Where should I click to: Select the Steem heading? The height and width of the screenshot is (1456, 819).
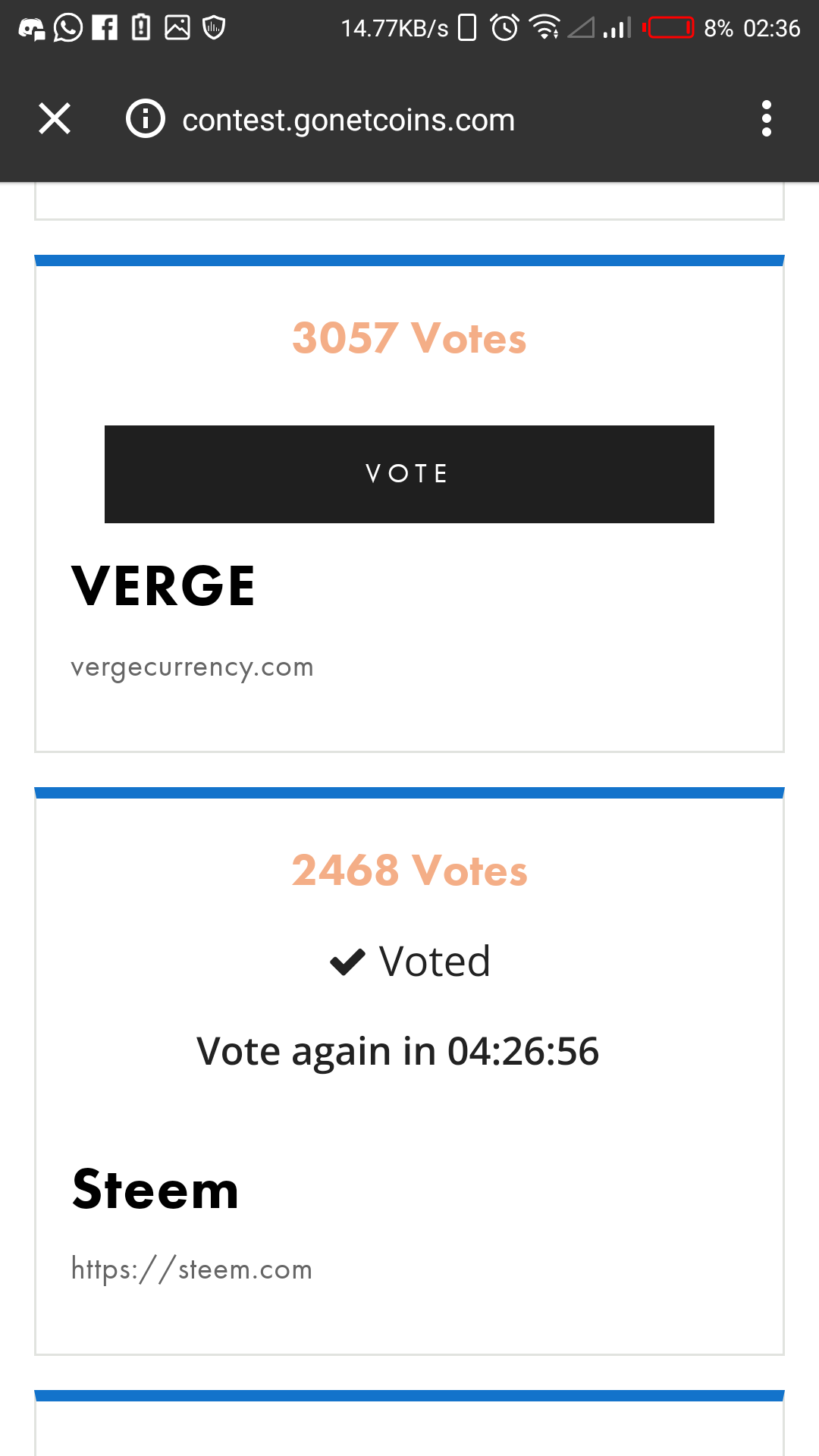click(x=155, y=1189)
